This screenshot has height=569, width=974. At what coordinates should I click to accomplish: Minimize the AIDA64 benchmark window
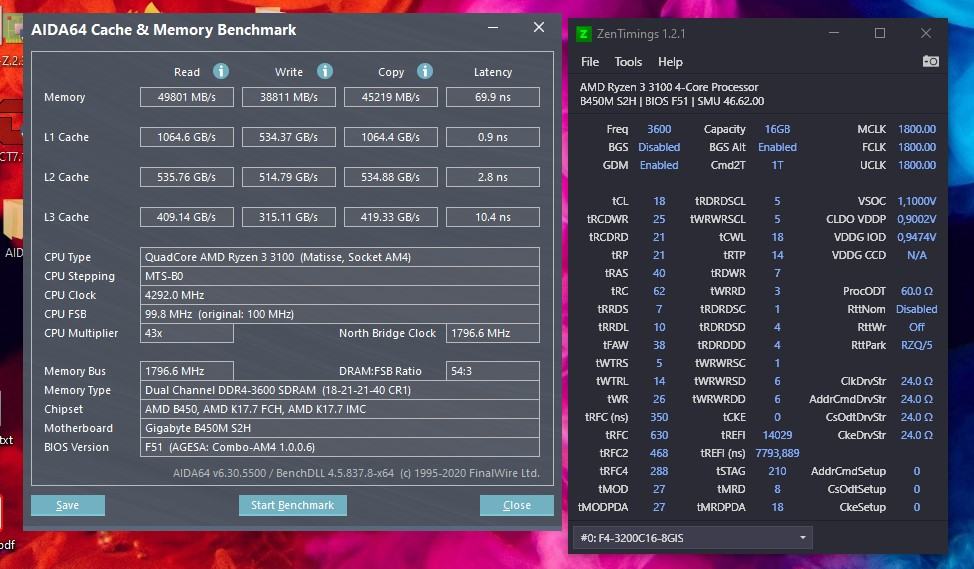[x=493, y=27]
